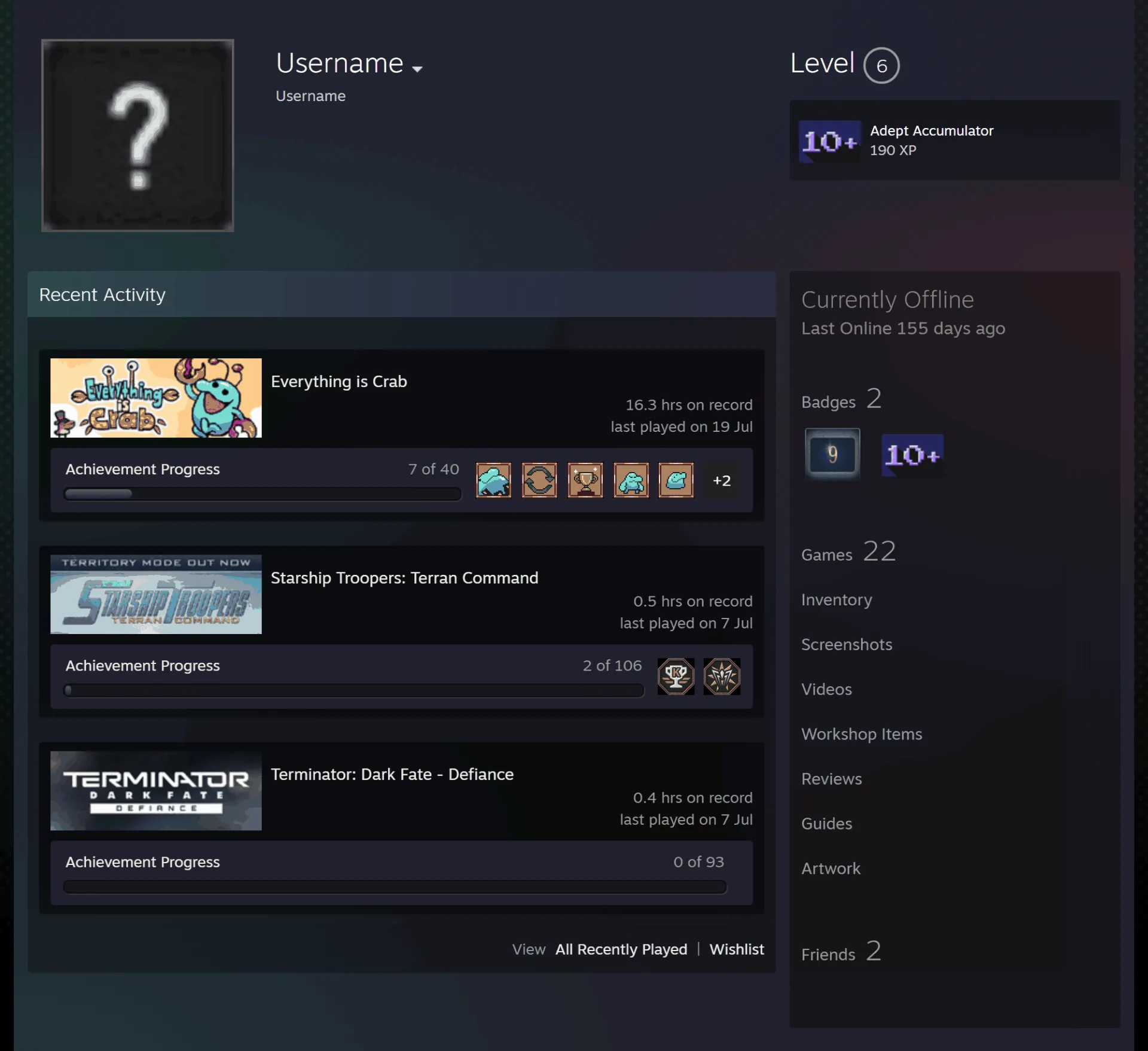Open Videos
Viewport: 1148px width, 1051px height.
pos(826,689)
